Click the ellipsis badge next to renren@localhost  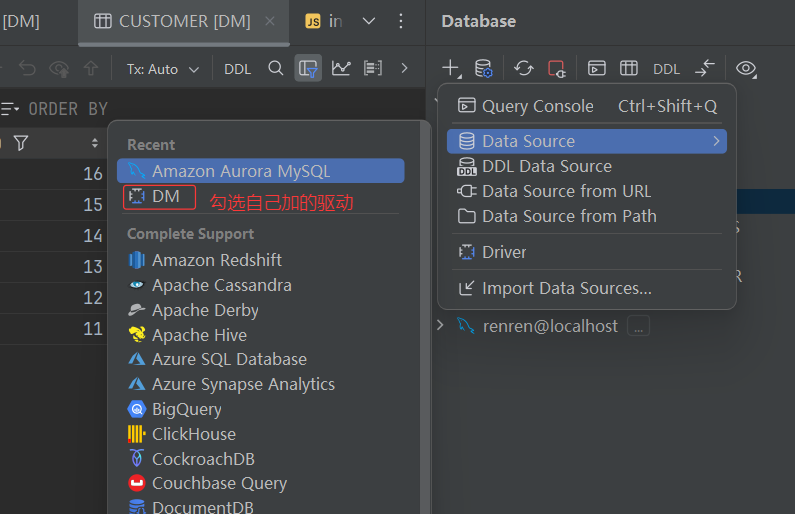coord(638,326)
